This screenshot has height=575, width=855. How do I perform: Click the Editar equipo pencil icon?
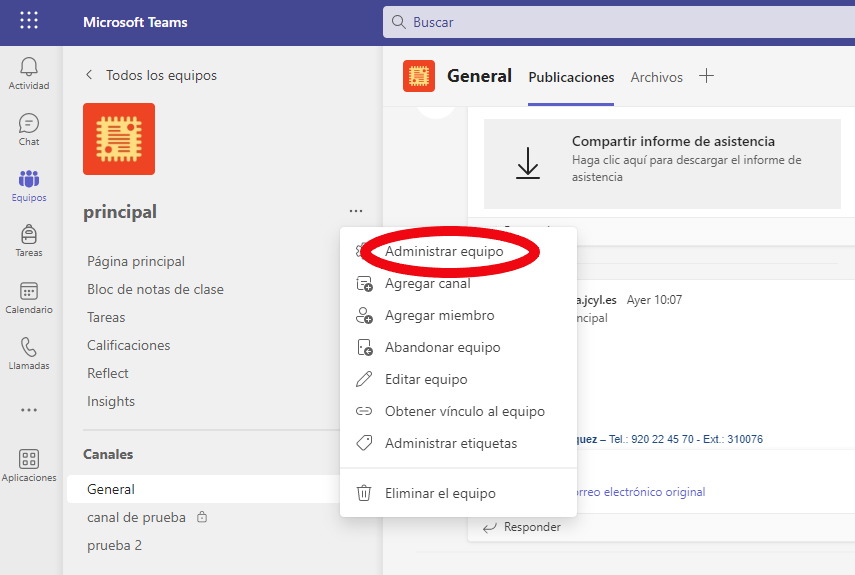(x=364, y=379)
